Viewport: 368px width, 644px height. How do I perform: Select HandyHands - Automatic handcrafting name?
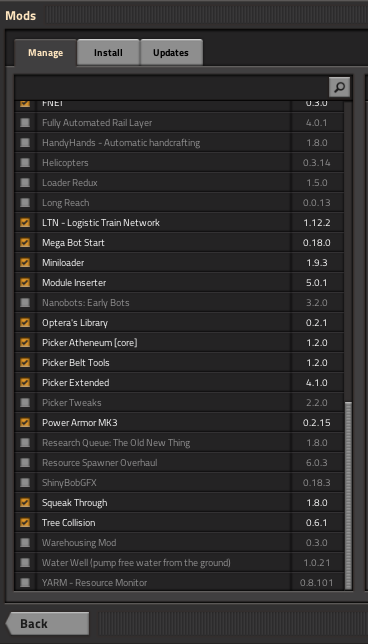(121, 143)
